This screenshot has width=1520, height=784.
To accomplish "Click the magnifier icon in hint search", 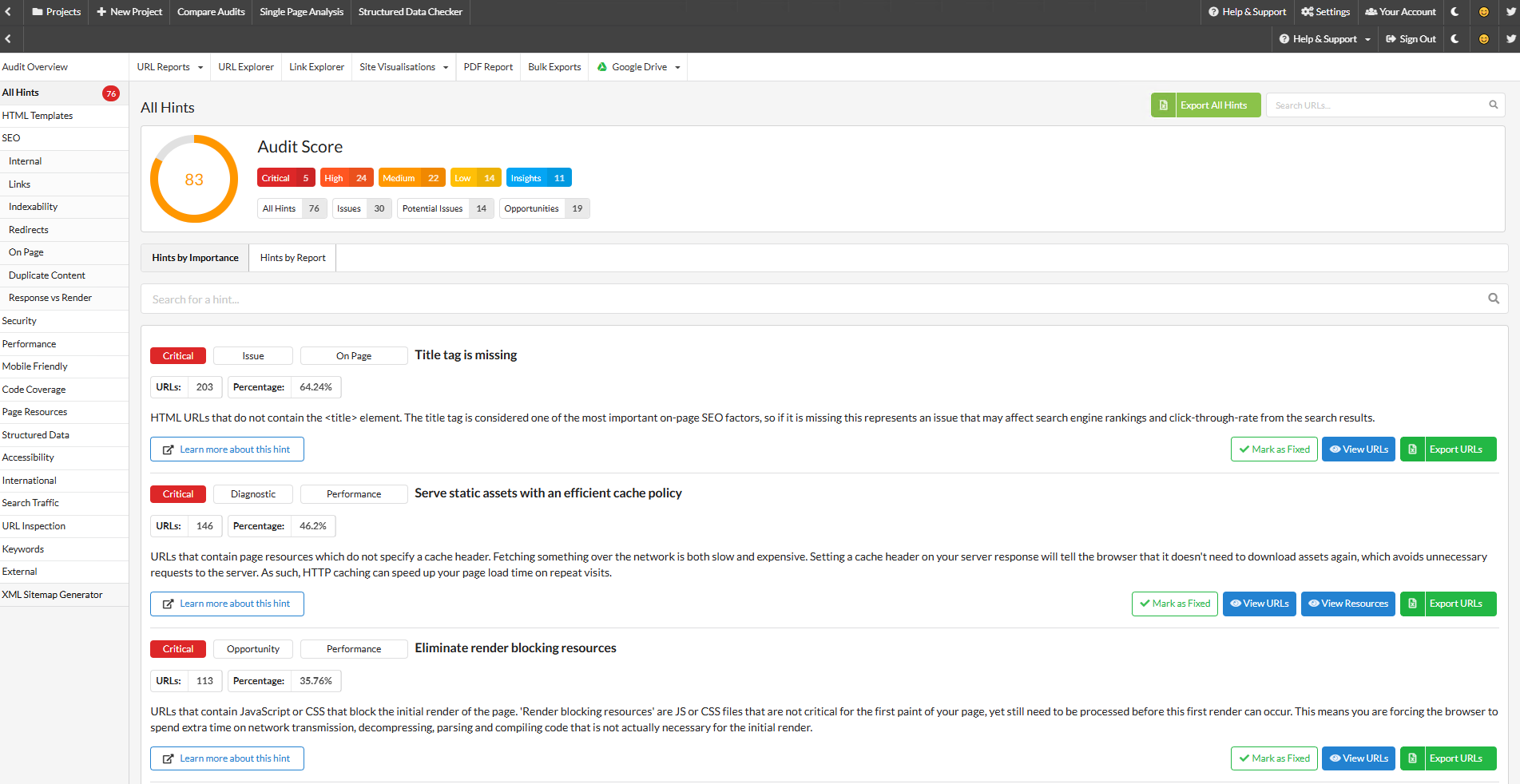I will 1493,299.
